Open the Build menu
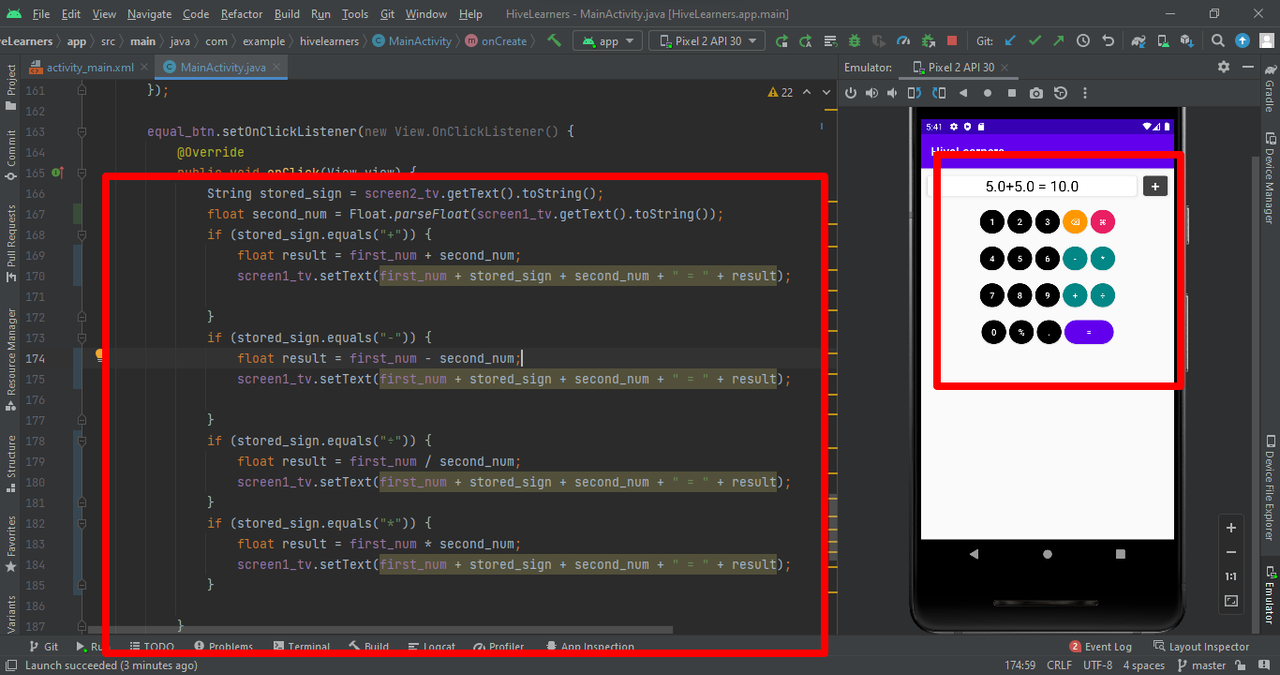Screen dimensions: 1280x675 tap(287, 14)
